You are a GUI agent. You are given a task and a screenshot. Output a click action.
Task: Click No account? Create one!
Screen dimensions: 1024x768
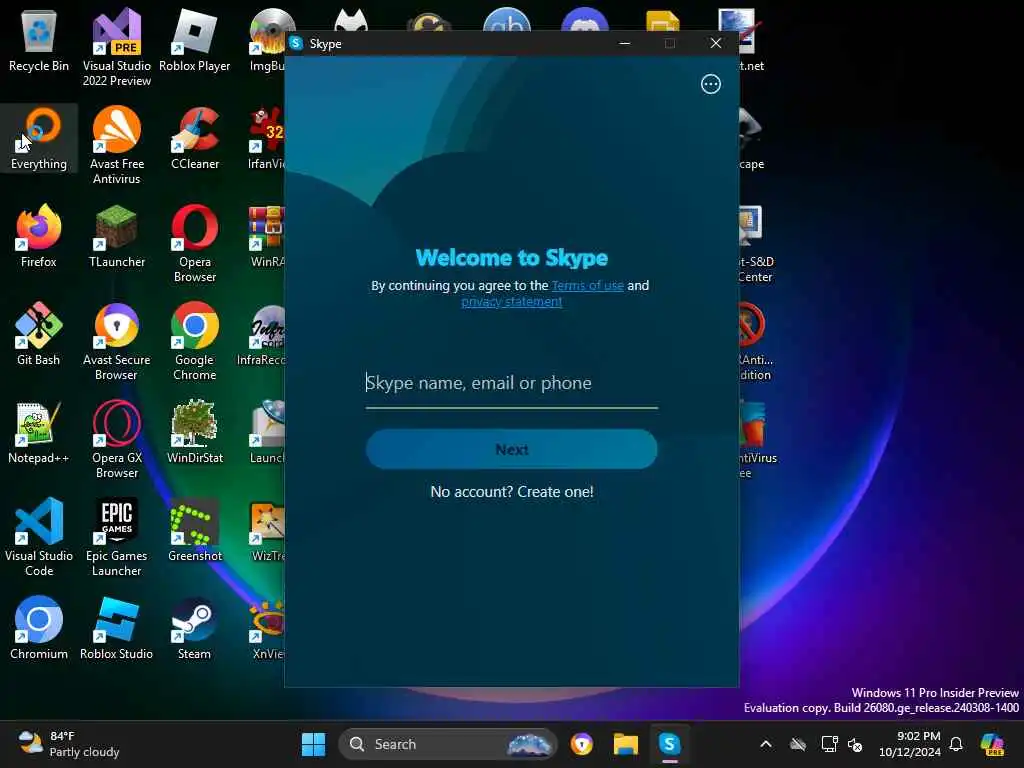pyautogui.click(x=511, y=492)
